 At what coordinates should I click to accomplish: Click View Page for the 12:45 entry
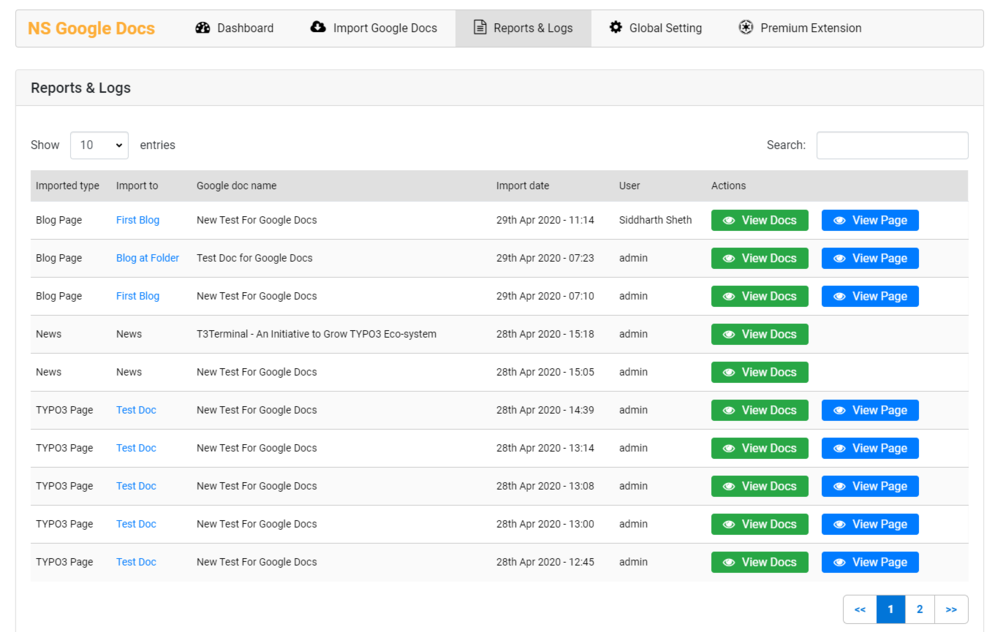point(869,562)
